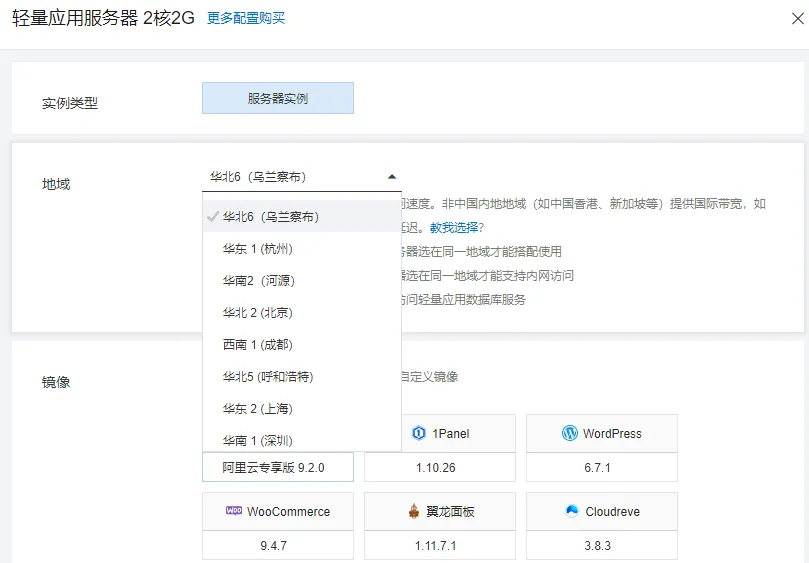Collapse the 地域 region dropdown arrow

[392, 177]
